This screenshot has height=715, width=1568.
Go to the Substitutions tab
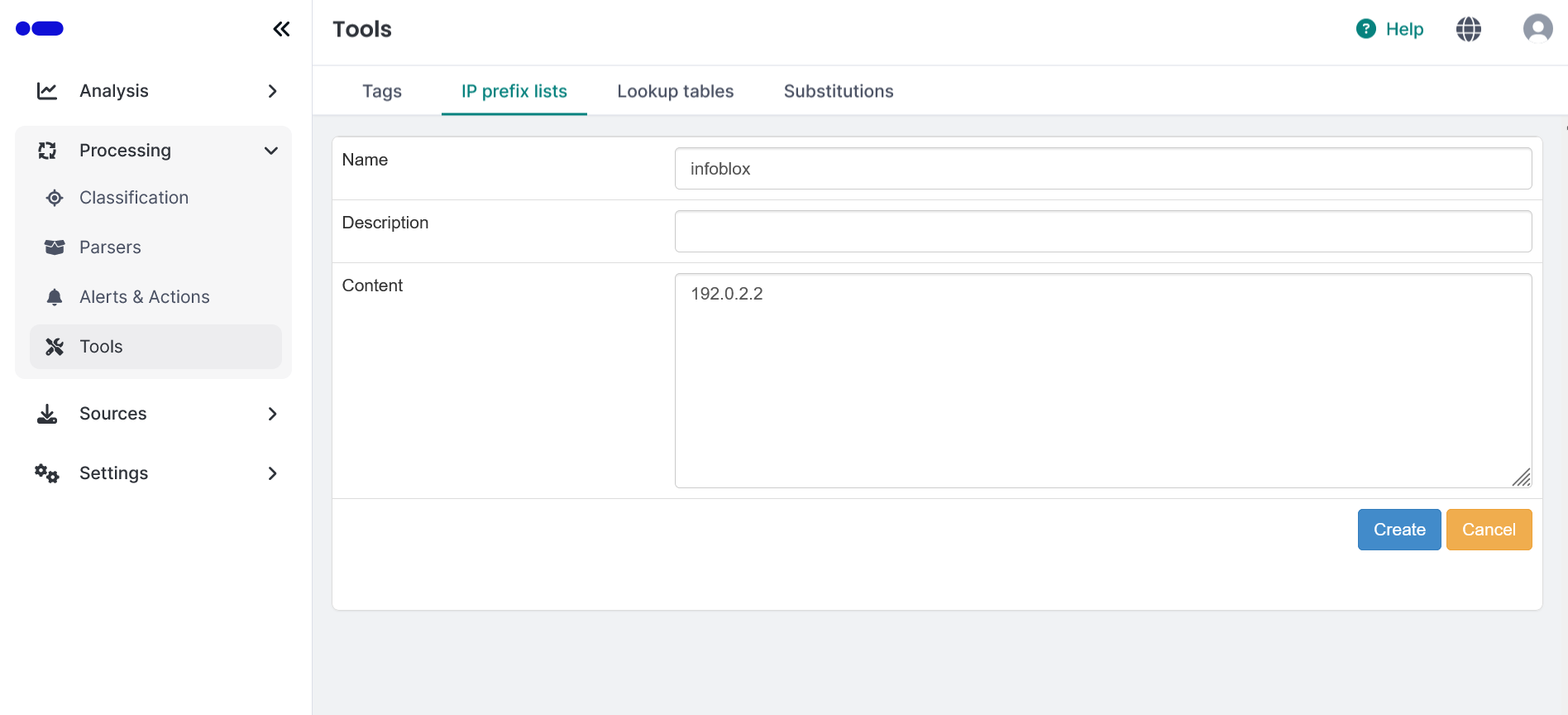click(x=839, y=91)
